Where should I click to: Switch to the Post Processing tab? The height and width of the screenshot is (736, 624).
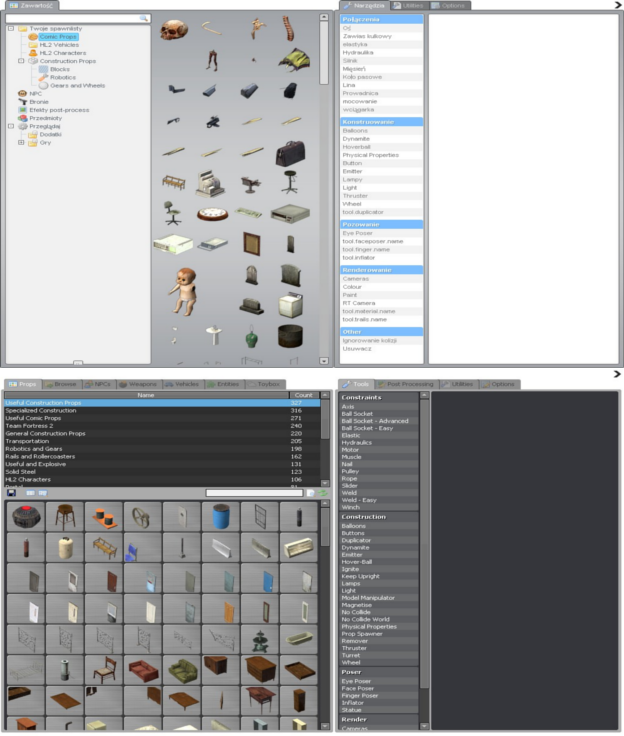coord(407,384)
